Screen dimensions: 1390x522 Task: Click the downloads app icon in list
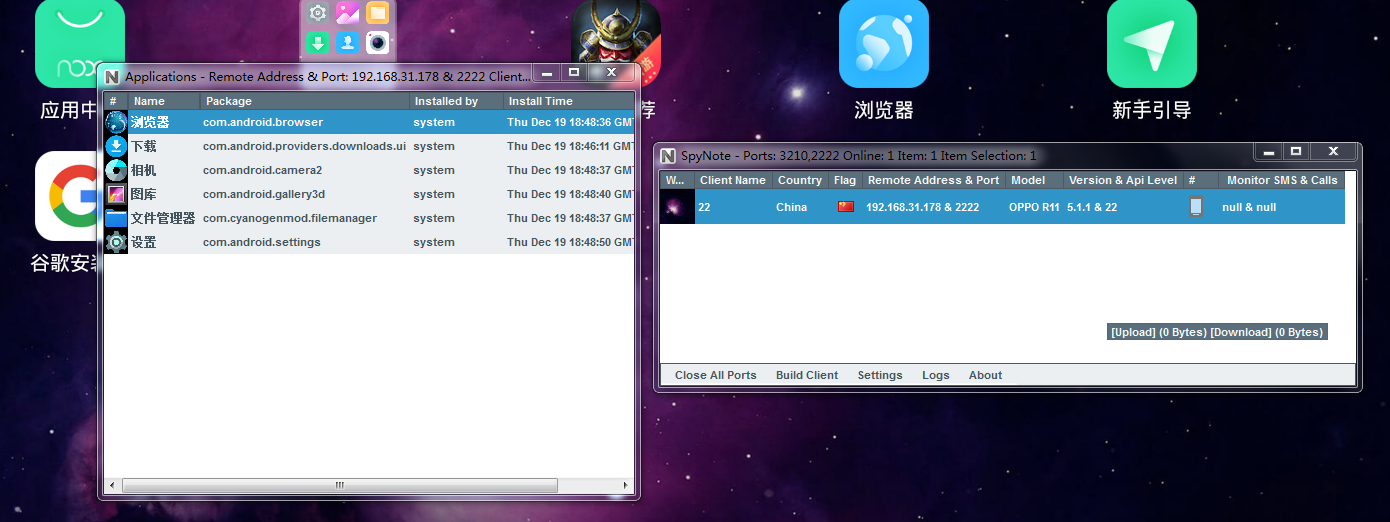tap(116, 146)
